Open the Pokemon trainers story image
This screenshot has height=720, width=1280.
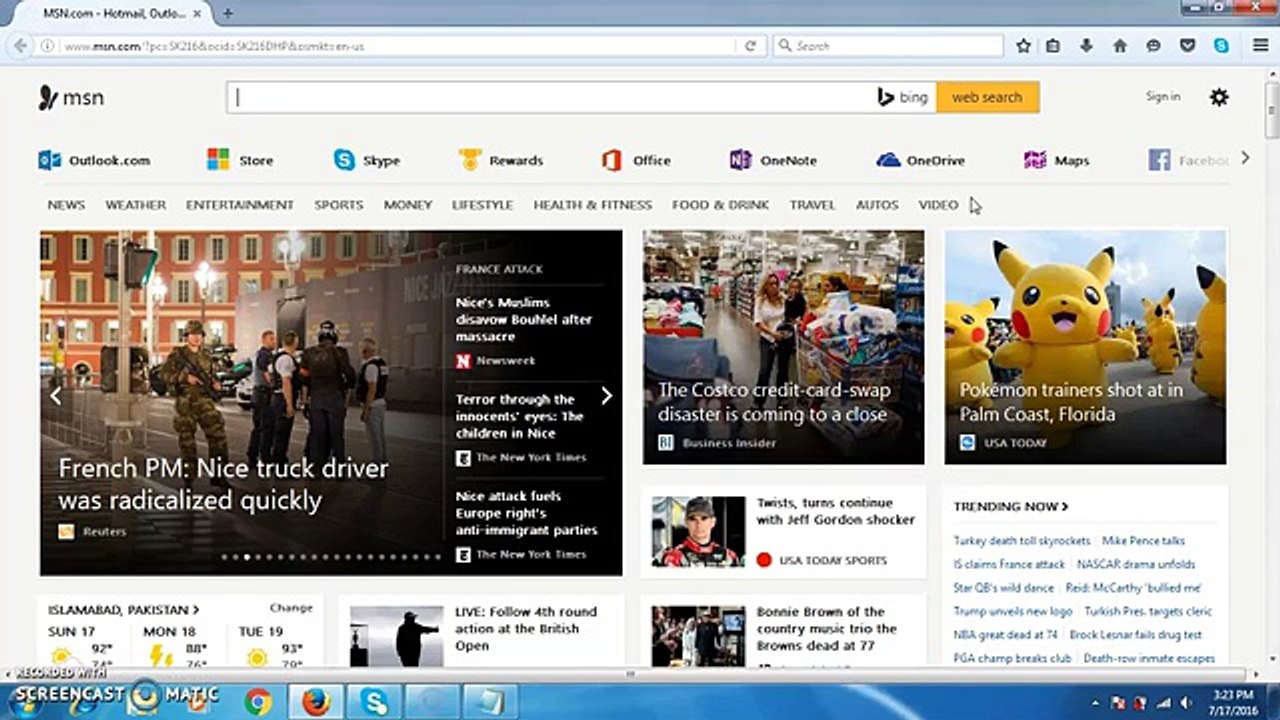click(x=1085, y=347)
